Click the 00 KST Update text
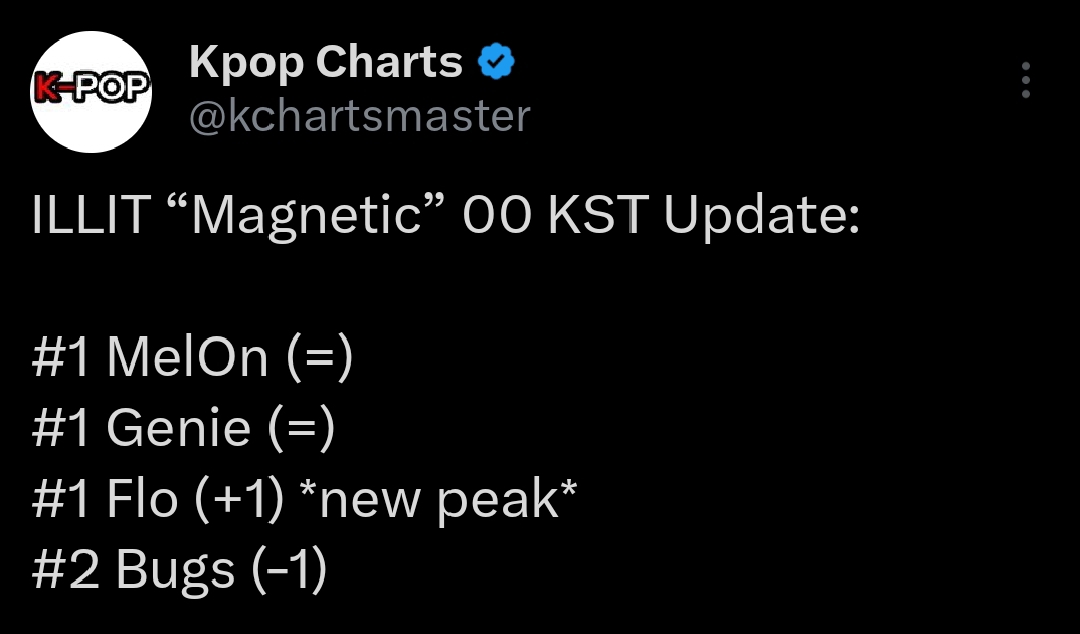 click(x=661, y=216)
